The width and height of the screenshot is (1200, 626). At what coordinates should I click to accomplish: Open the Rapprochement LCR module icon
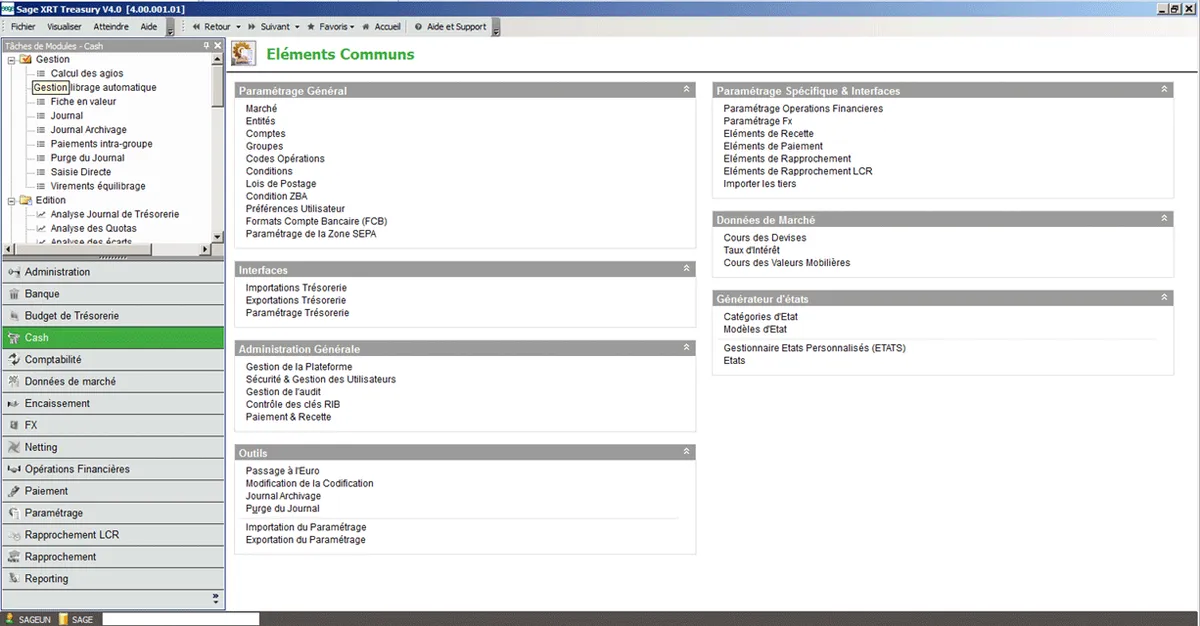click(14, 535)
